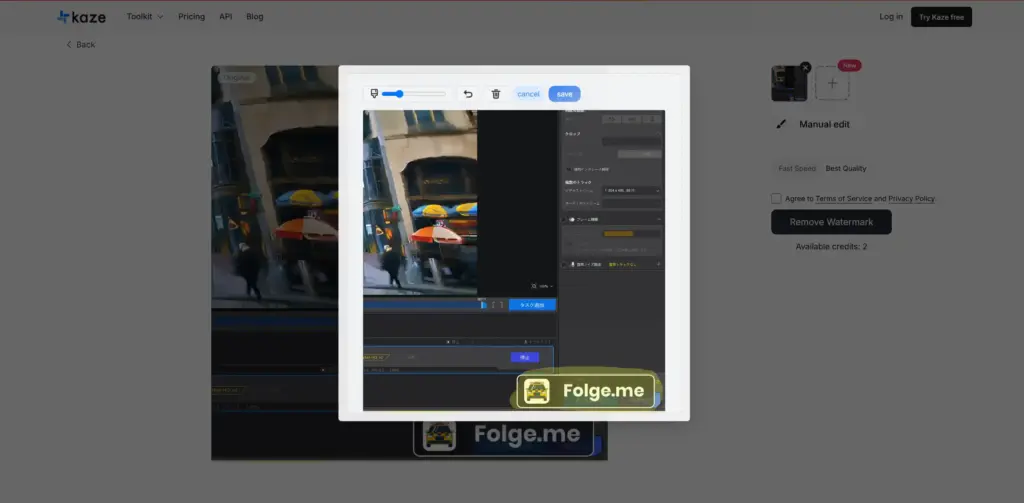Click the Try Kaze free button
The width and height of the screenshot is (1024, 503).
[941, 17]
